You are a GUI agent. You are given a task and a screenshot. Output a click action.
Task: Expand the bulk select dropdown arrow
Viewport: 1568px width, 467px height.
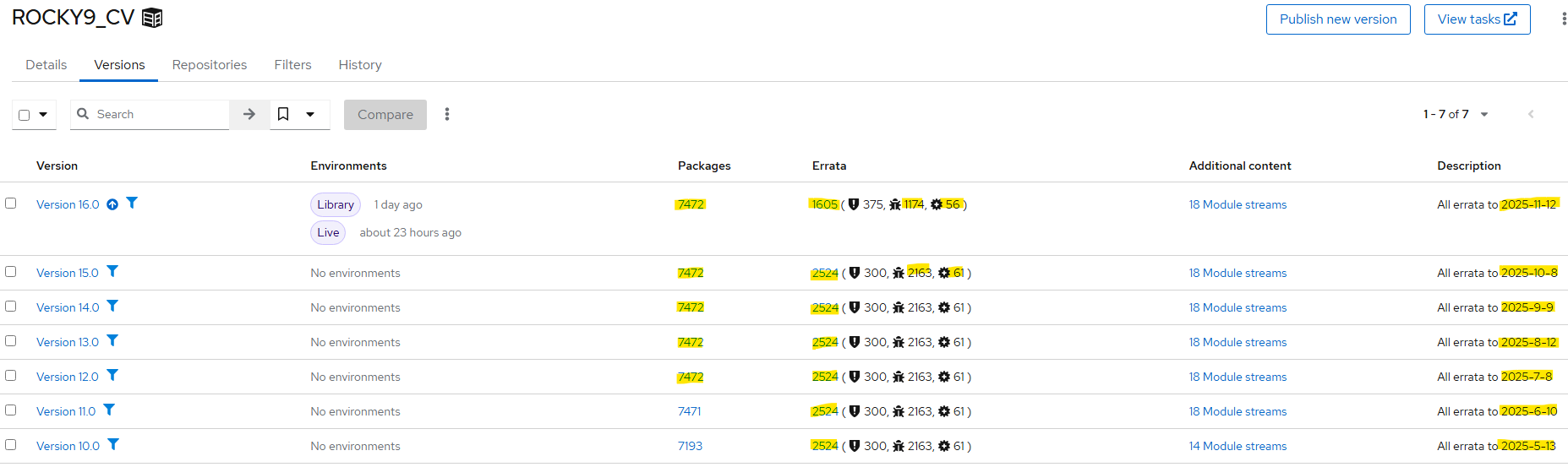pos(43,114)
